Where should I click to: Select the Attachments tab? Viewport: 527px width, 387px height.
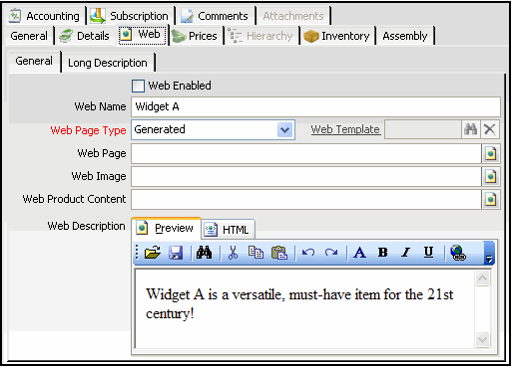click(x=293, y=16)
